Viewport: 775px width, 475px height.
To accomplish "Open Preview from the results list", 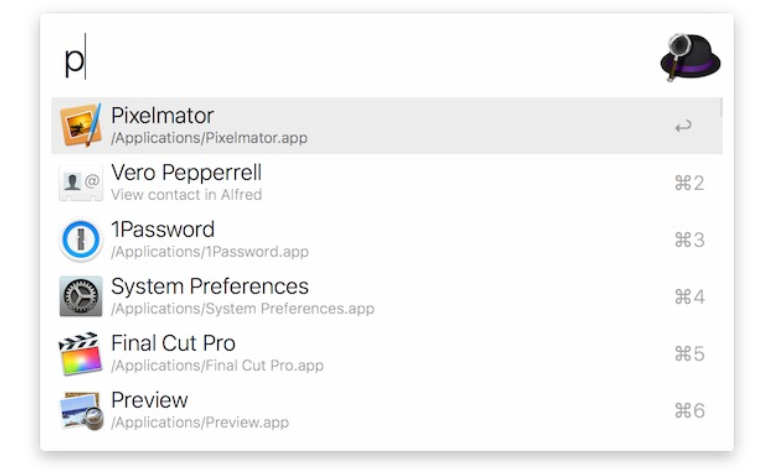I will click(387, 410).
